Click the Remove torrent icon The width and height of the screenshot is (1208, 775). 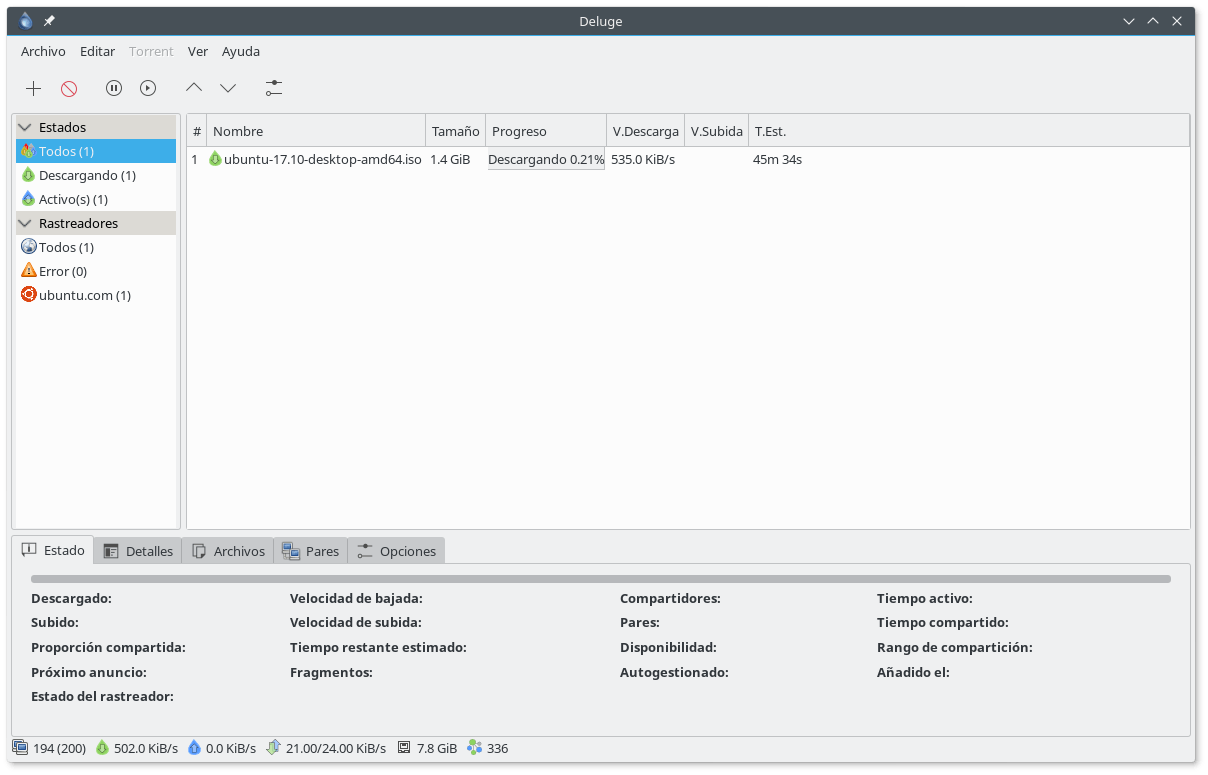[69, 88]
